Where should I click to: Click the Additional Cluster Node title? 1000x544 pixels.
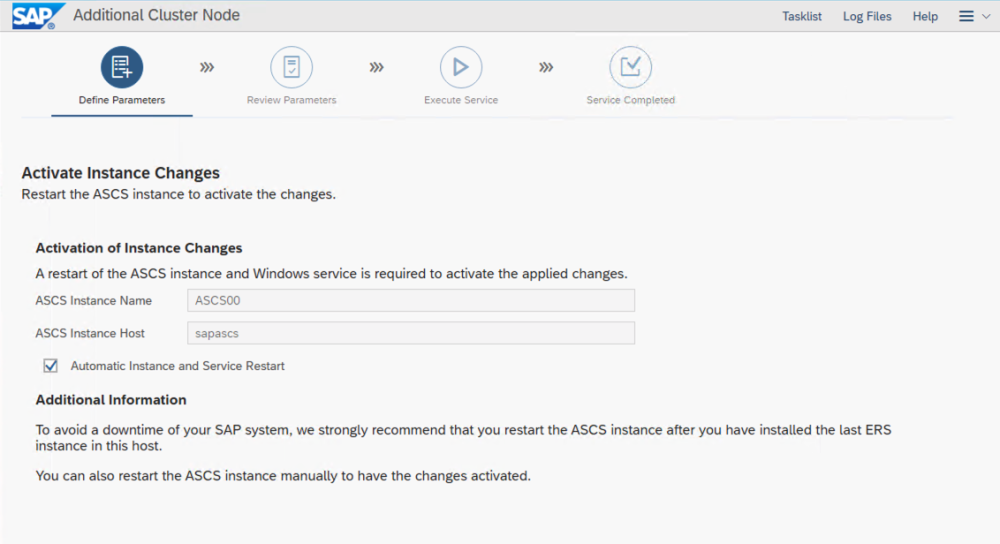[x=157, y=16]
